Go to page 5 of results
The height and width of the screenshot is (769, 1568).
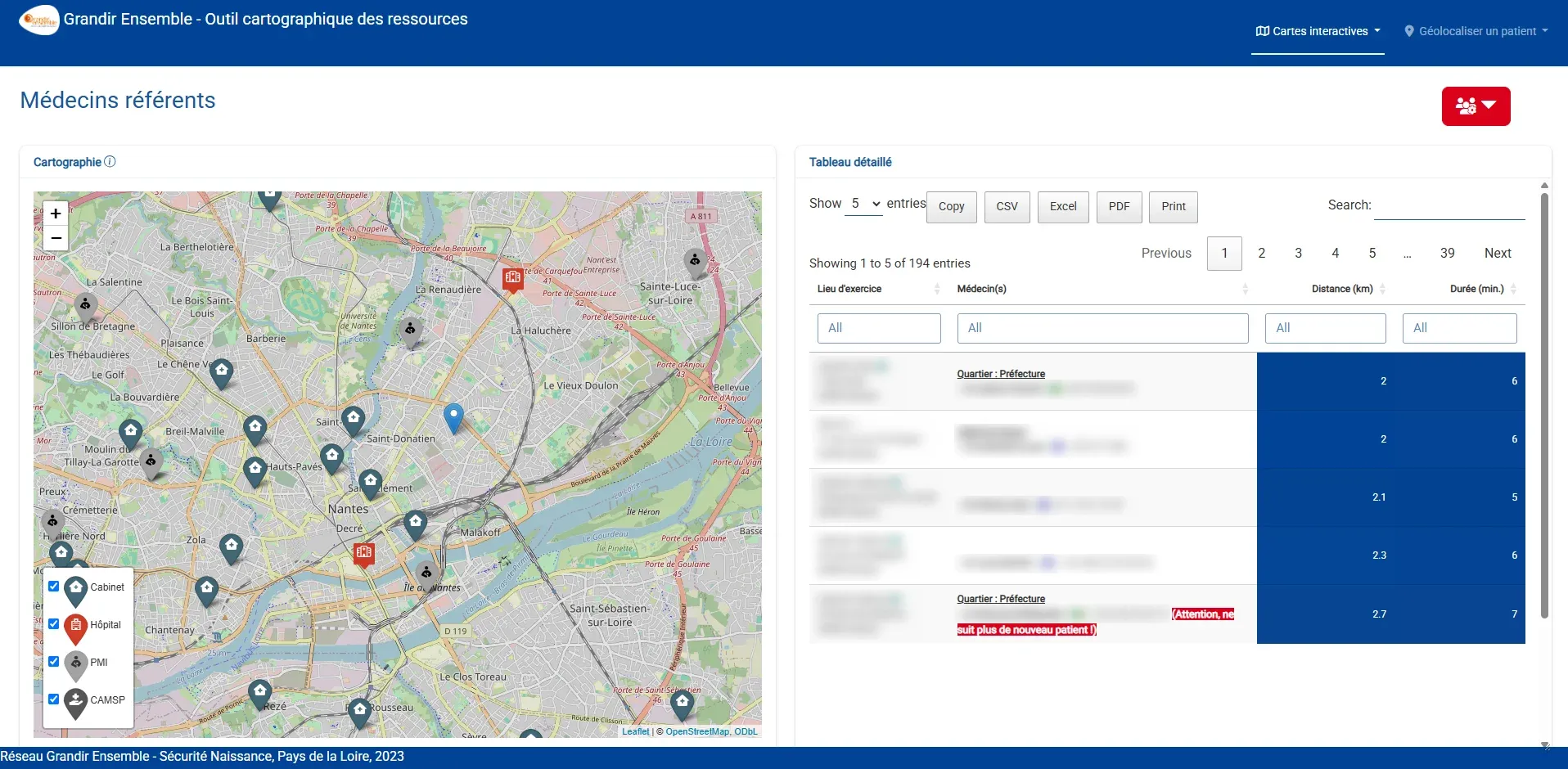[x=1372, y=254]
